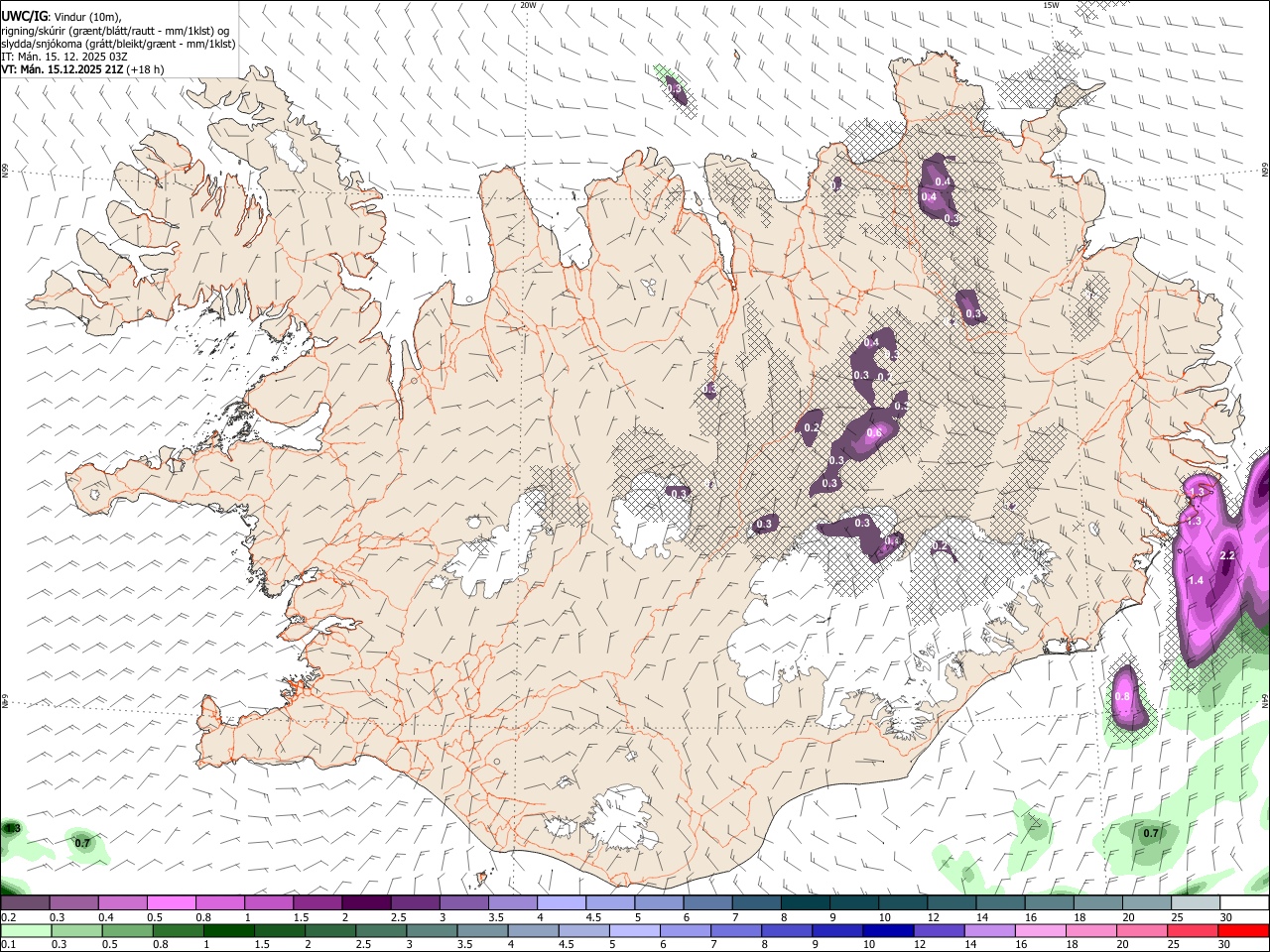Click the 15W longitude label at top edge

pos(1051,5)
